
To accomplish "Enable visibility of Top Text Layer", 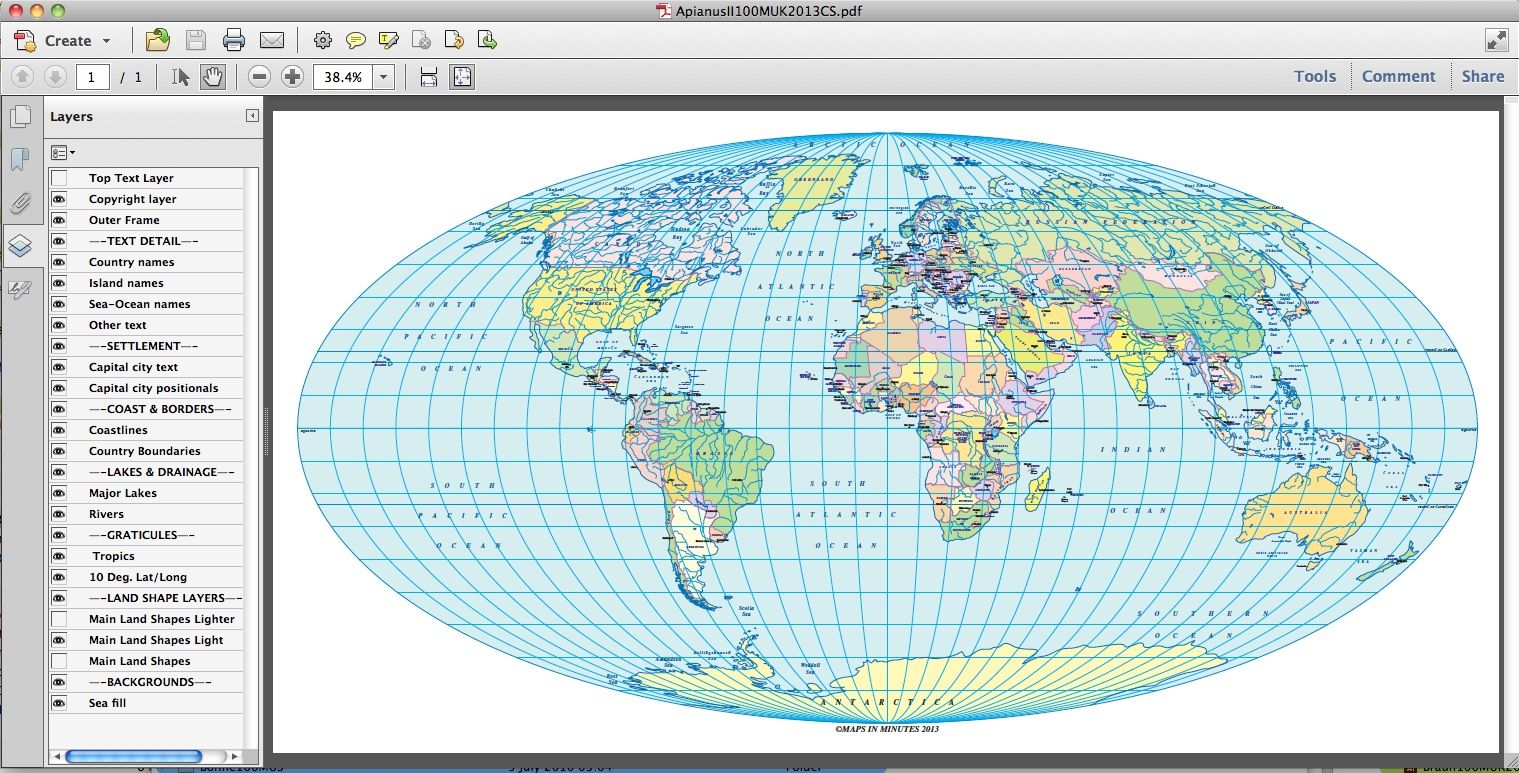I will click(x=59, y=178).
